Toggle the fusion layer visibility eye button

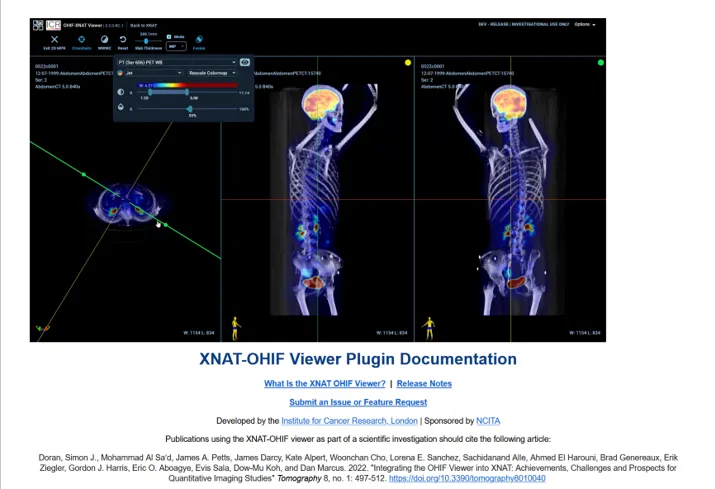[245, 62]
